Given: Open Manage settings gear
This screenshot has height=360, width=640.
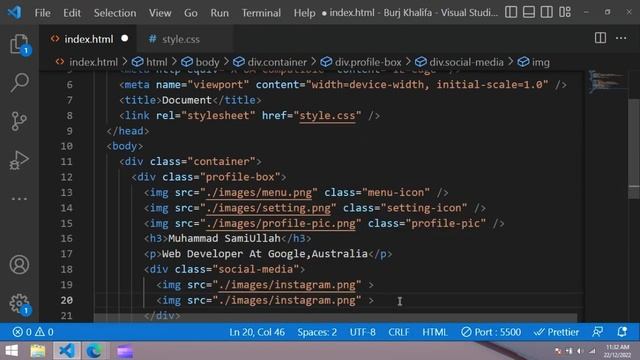Looking at the screenshot, I should tap(19, 303).
